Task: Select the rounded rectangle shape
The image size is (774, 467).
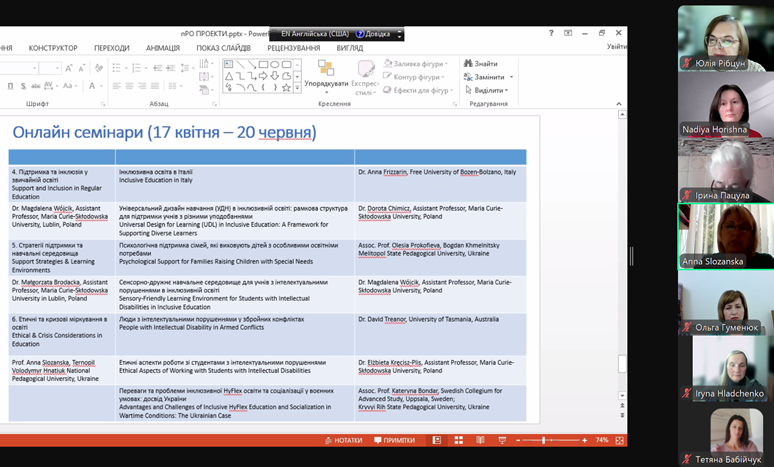Action: tap(286, 64)
